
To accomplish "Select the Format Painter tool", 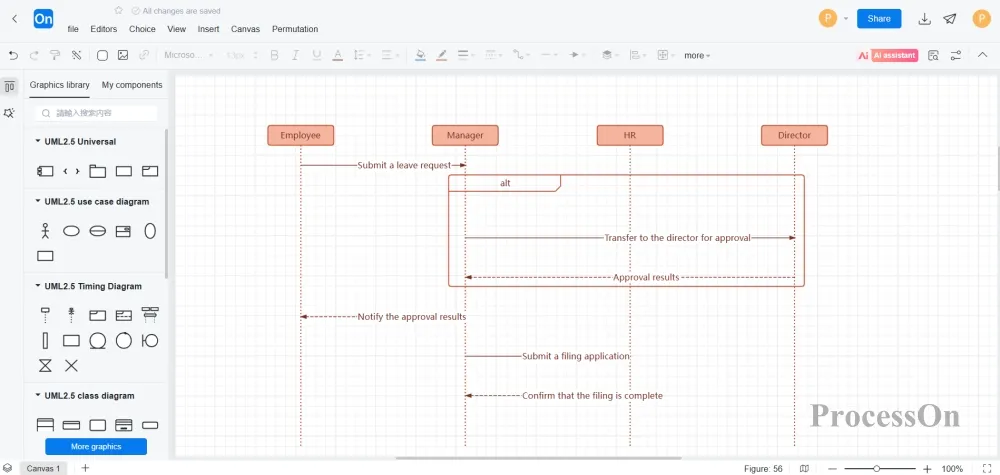I will (56, 55).
